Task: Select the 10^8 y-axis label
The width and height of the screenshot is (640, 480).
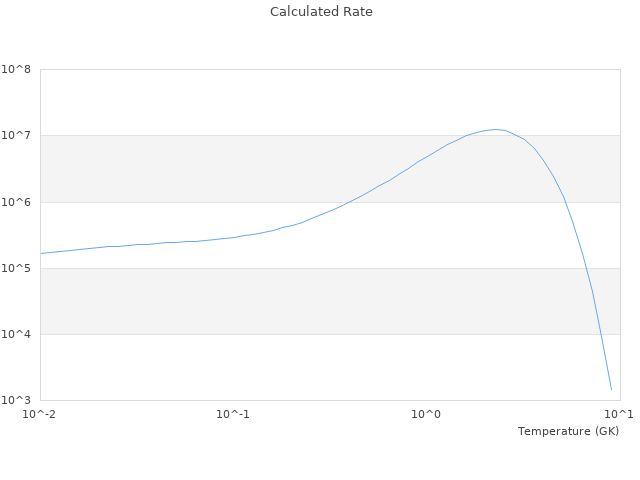Action: 17,70
